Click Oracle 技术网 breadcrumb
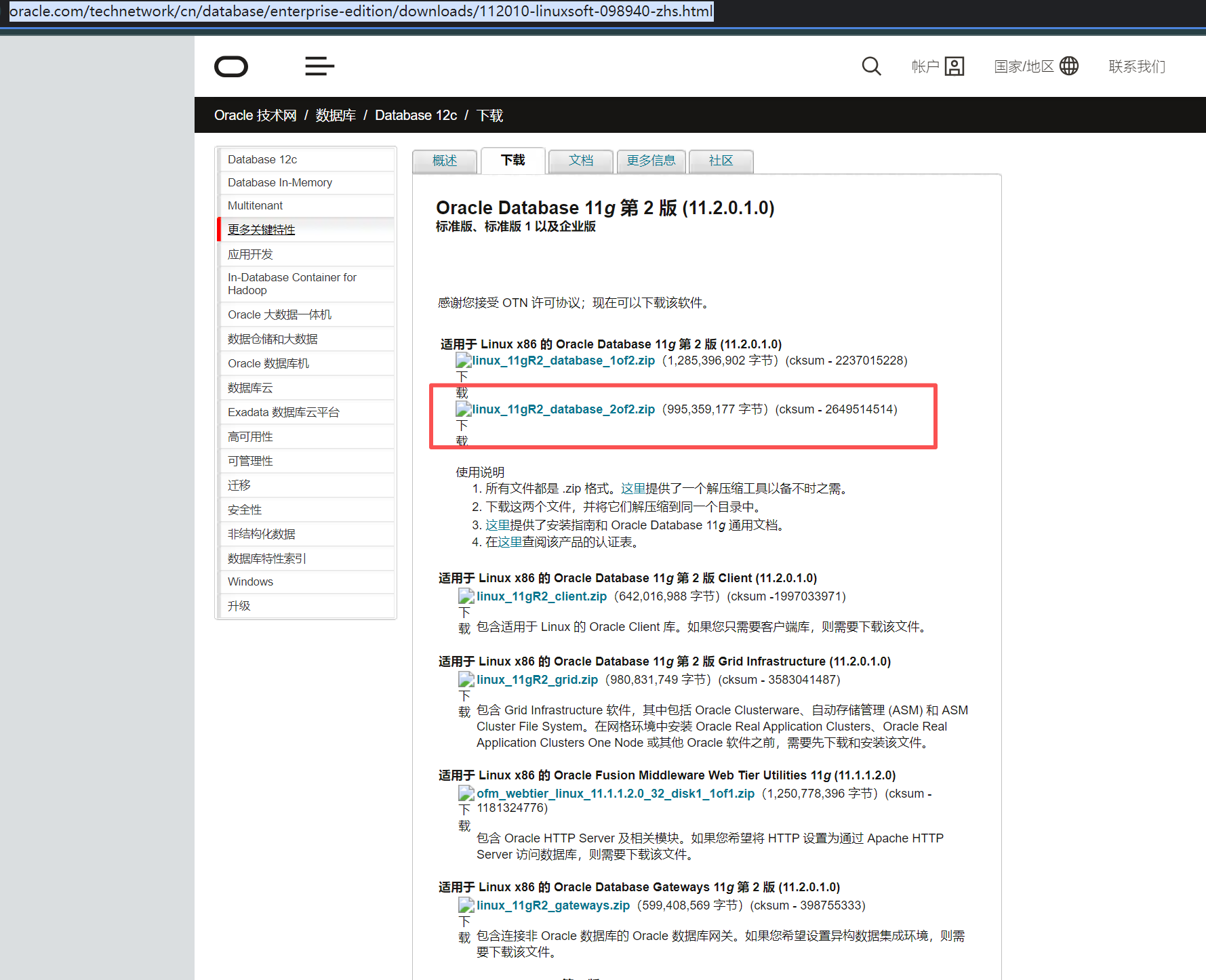Screen dimensions: 1206x980 [x=256, y=115]
